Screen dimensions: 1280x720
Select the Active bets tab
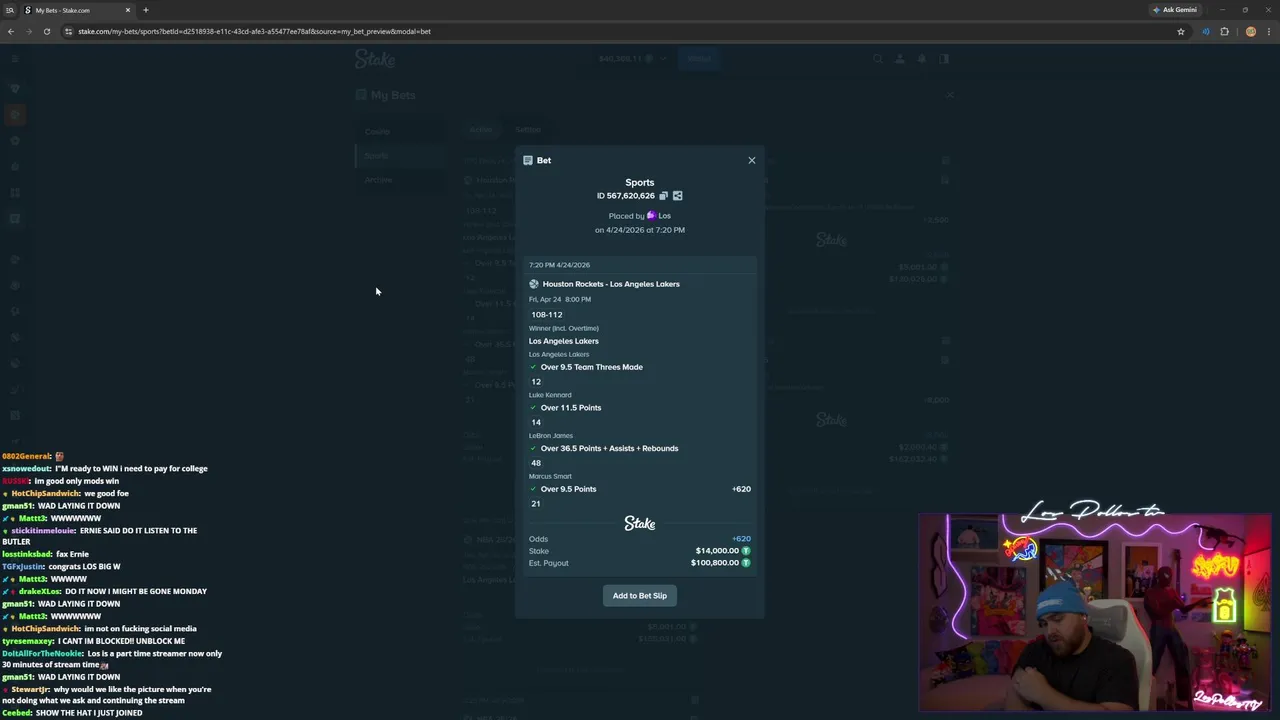point(481,130)
